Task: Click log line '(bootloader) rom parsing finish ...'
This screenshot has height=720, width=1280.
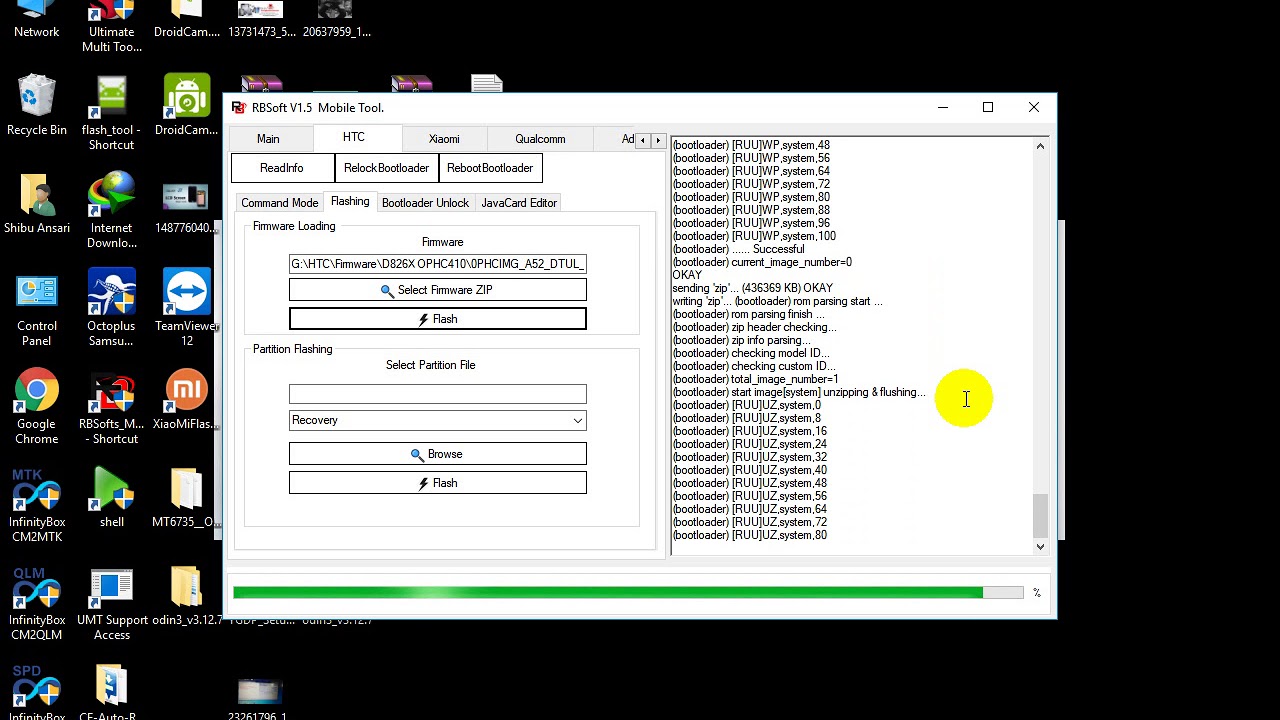Action: click(748, 314)
